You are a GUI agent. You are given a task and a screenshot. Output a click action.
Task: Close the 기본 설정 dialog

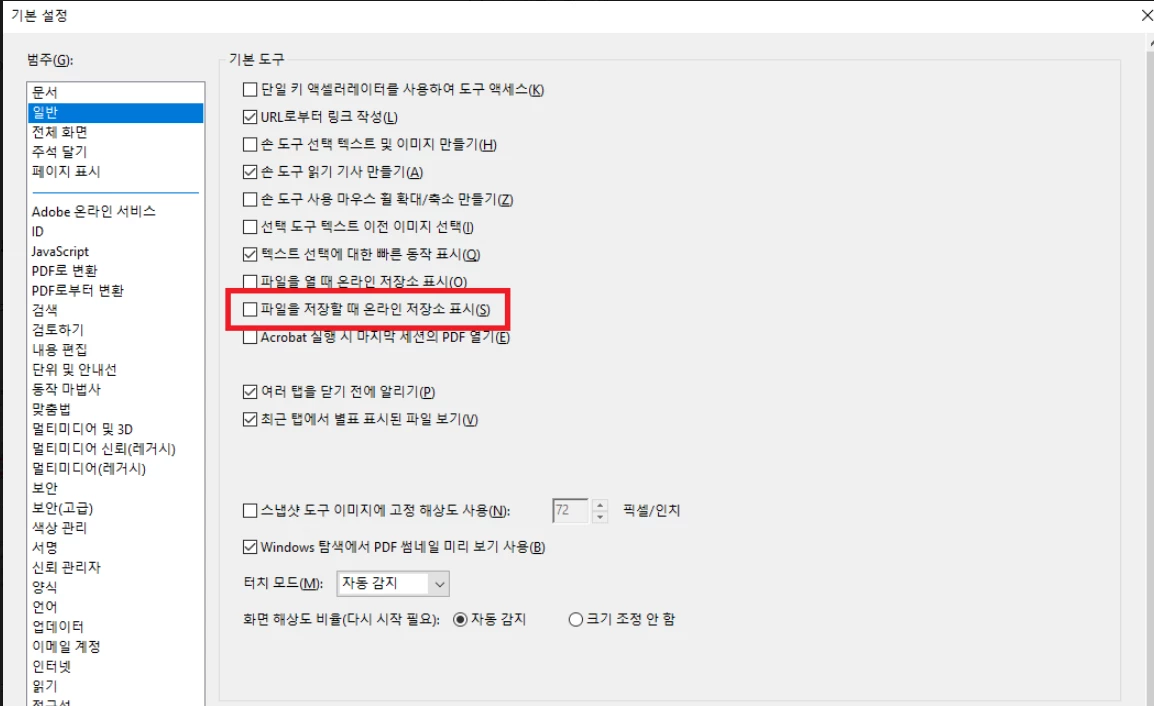point(1146,15)
